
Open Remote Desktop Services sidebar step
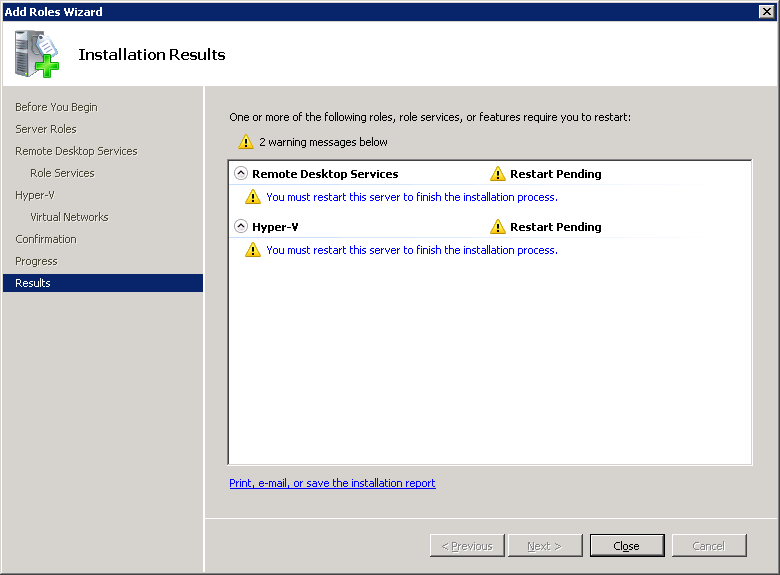coord(76,151)
